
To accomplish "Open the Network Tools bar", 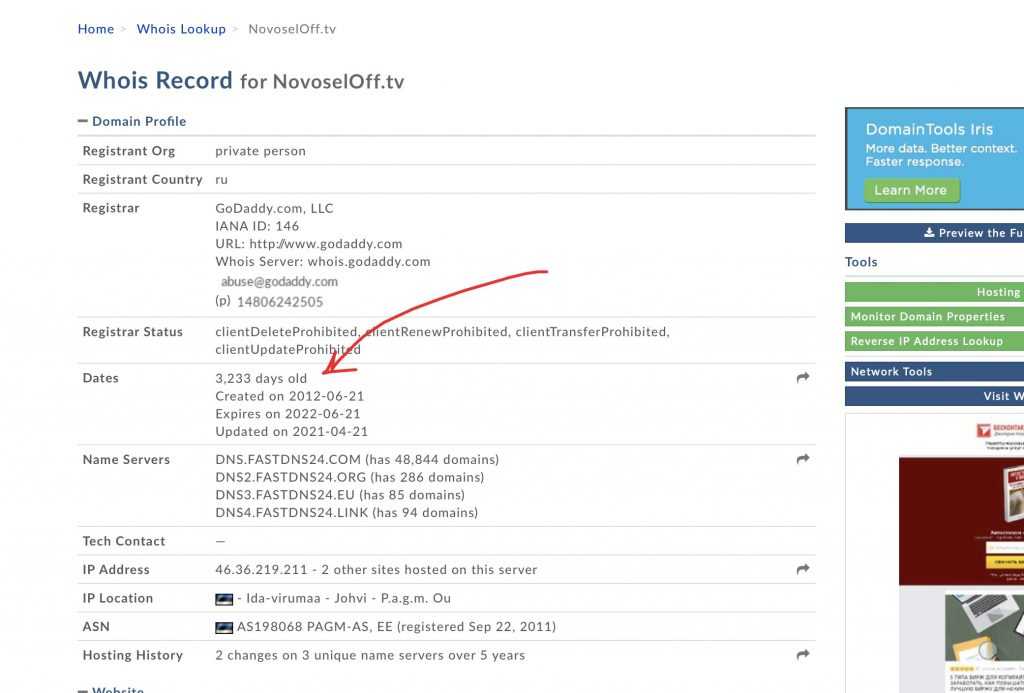I will pyautogui.click(x=933, y=371).
